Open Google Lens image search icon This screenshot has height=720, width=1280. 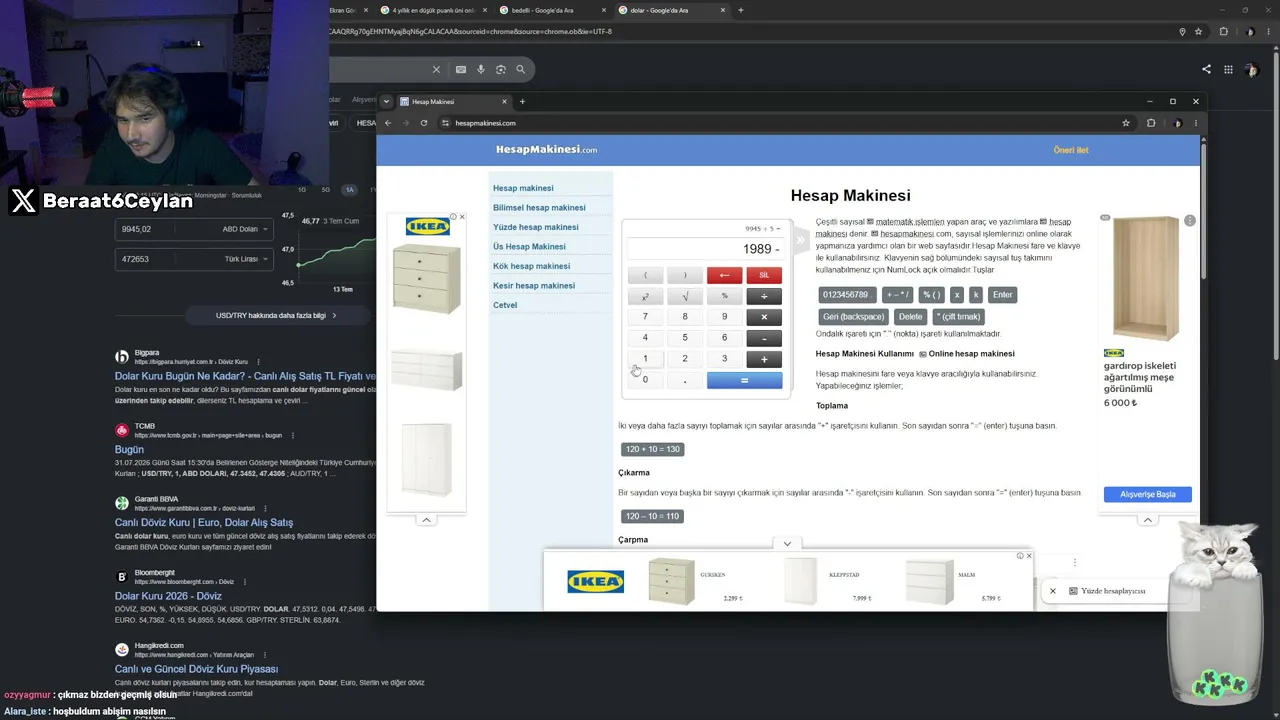501,69
